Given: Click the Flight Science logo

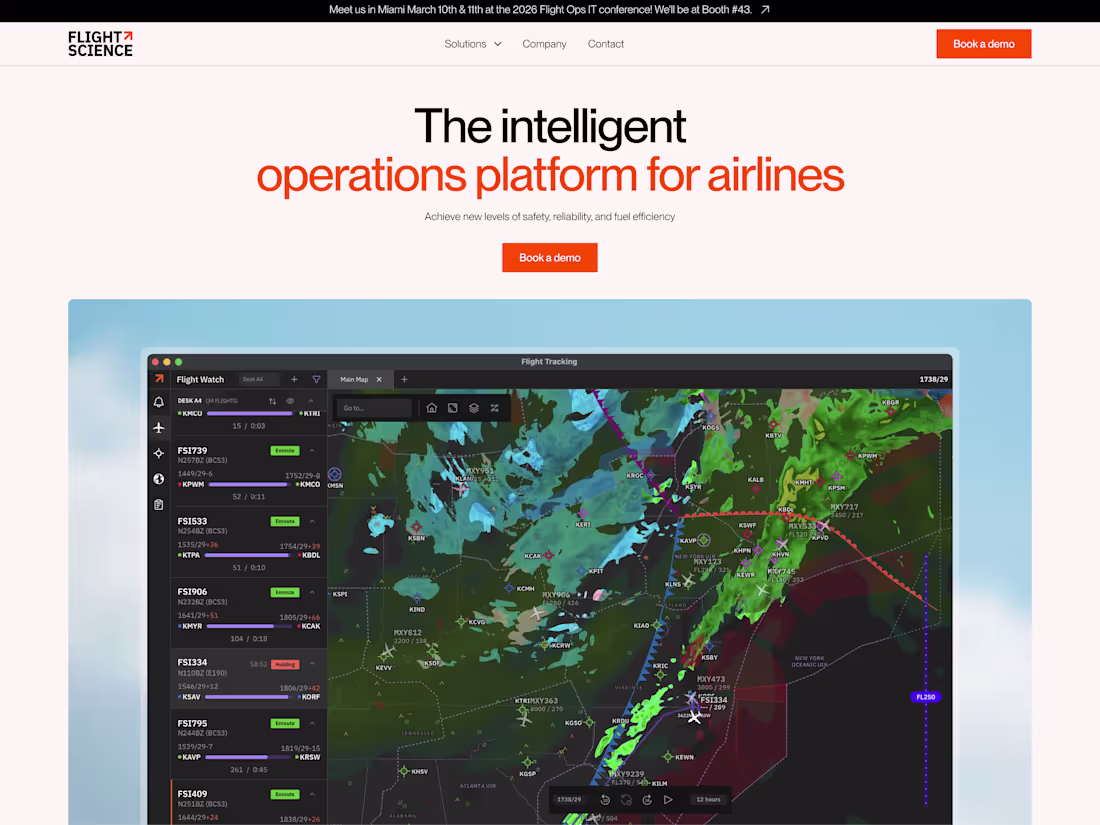Looking at the screenshot, I should pos(100,43).
